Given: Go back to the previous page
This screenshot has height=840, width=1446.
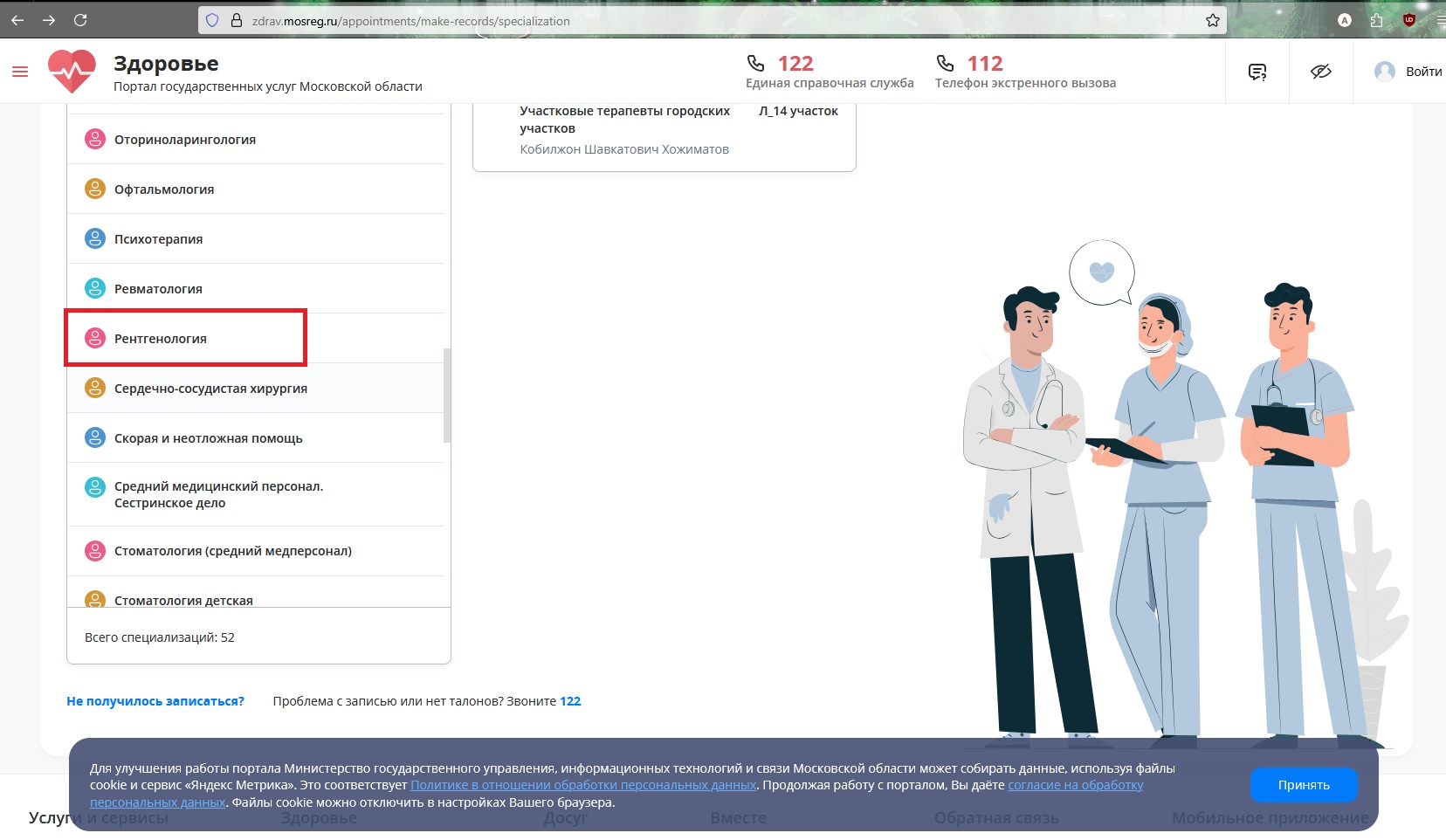Looking at the screenshot, I should 17,20.
